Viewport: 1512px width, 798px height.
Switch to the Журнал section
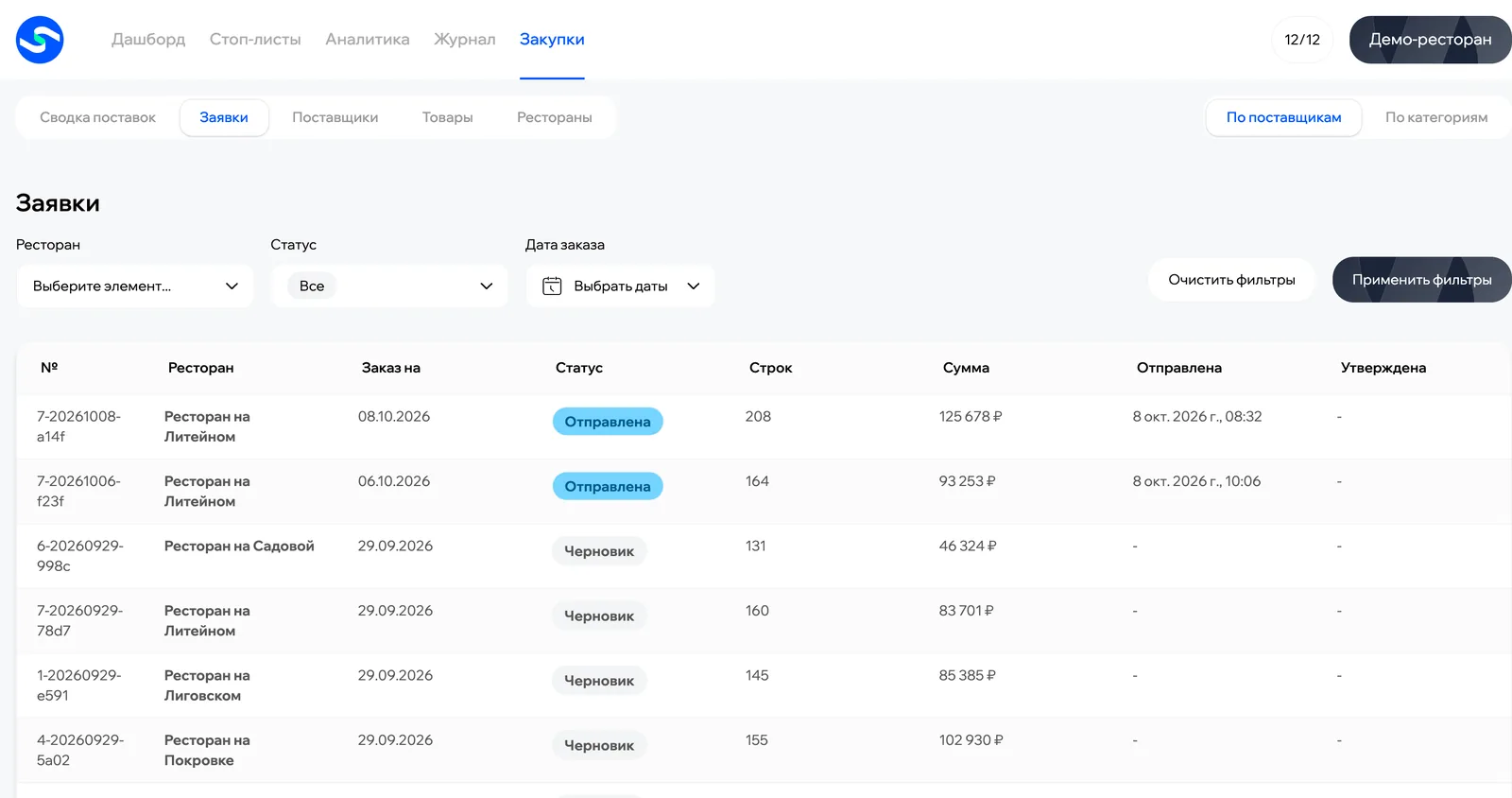click(465, 40)
